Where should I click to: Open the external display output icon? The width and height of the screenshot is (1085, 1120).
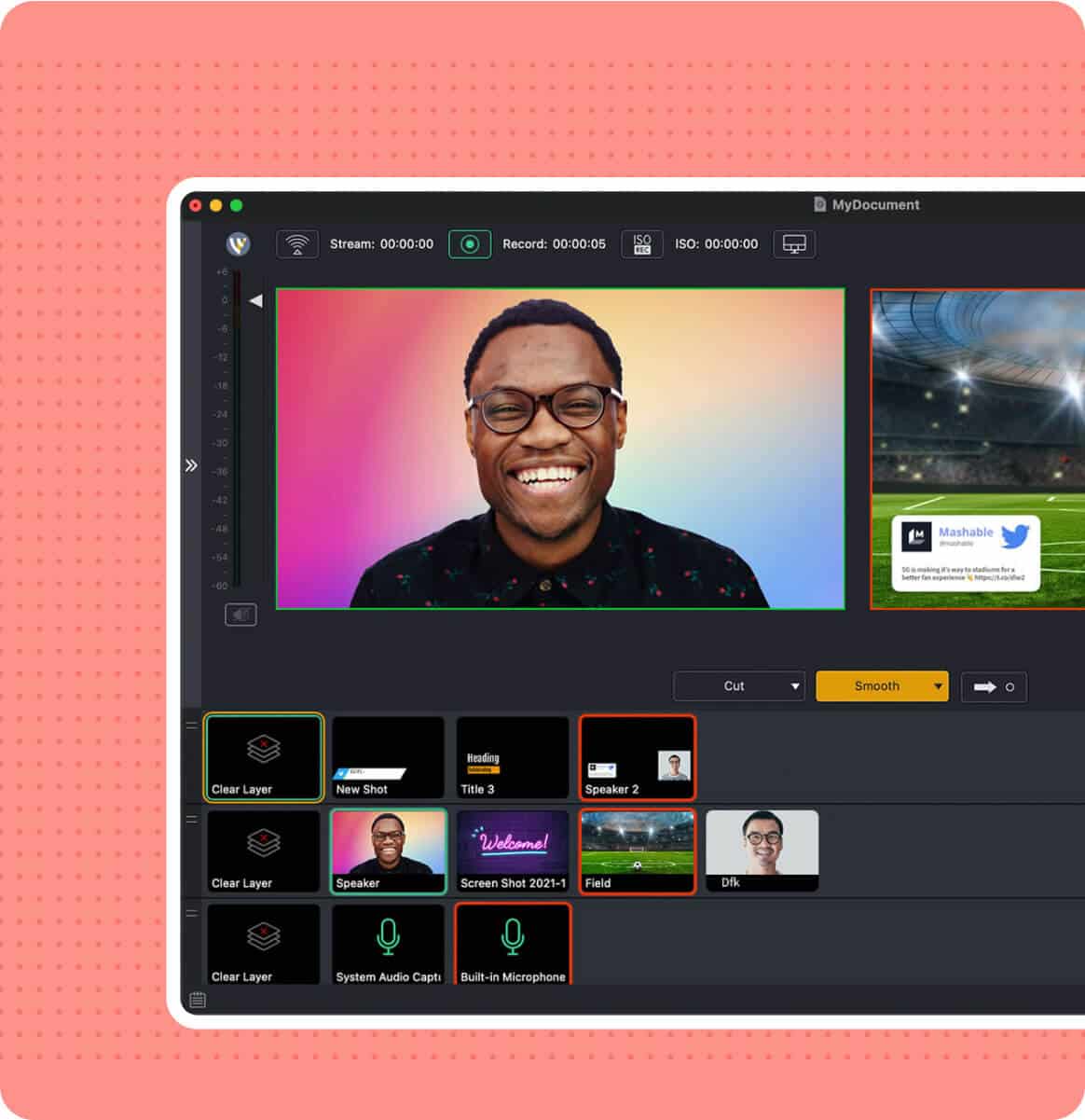click(x=794, y=243)
